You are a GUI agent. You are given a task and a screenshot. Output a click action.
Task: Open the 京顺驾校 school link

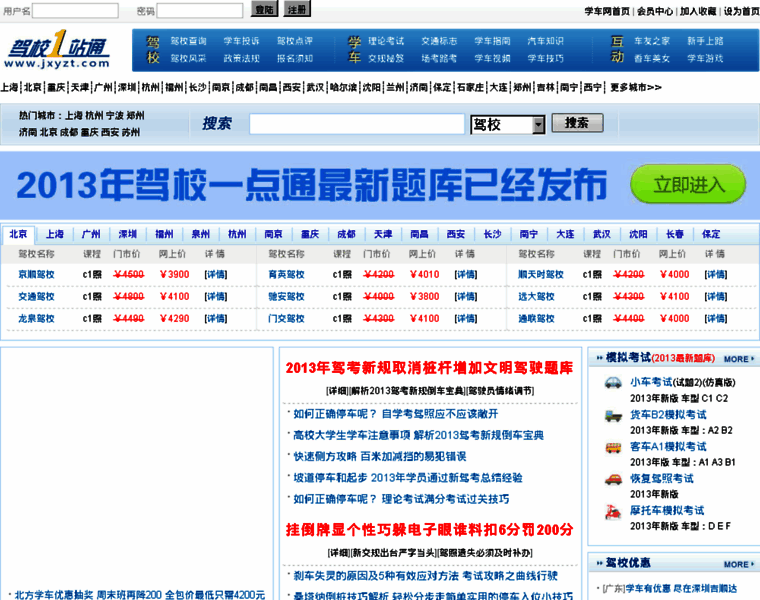36,275
